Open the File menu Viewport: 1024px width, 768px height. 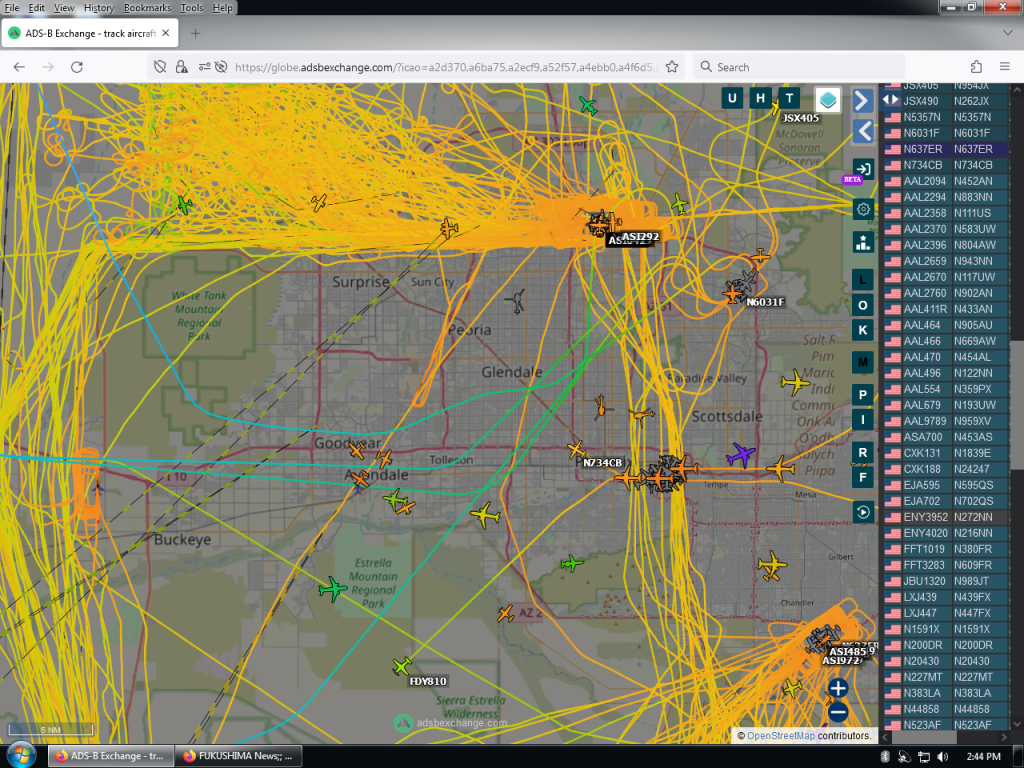click(12, 8)
